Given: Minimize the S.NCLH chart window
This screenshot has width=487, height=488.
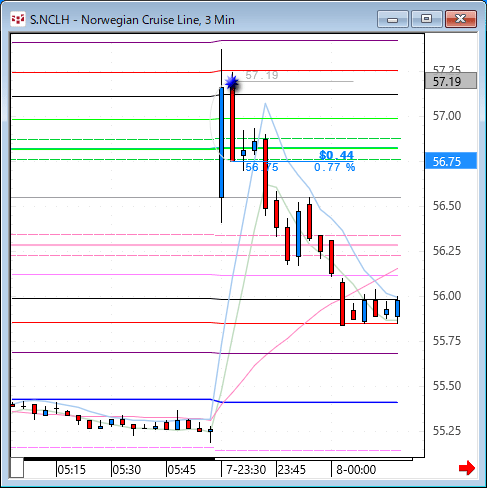Looking at the screenshot, I should click(393, 19).
